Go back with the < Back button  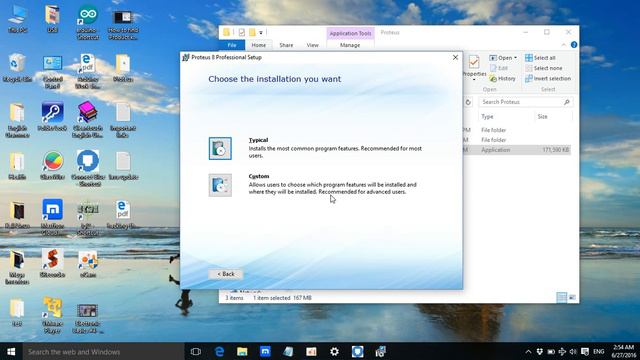[x=226, y=274]
